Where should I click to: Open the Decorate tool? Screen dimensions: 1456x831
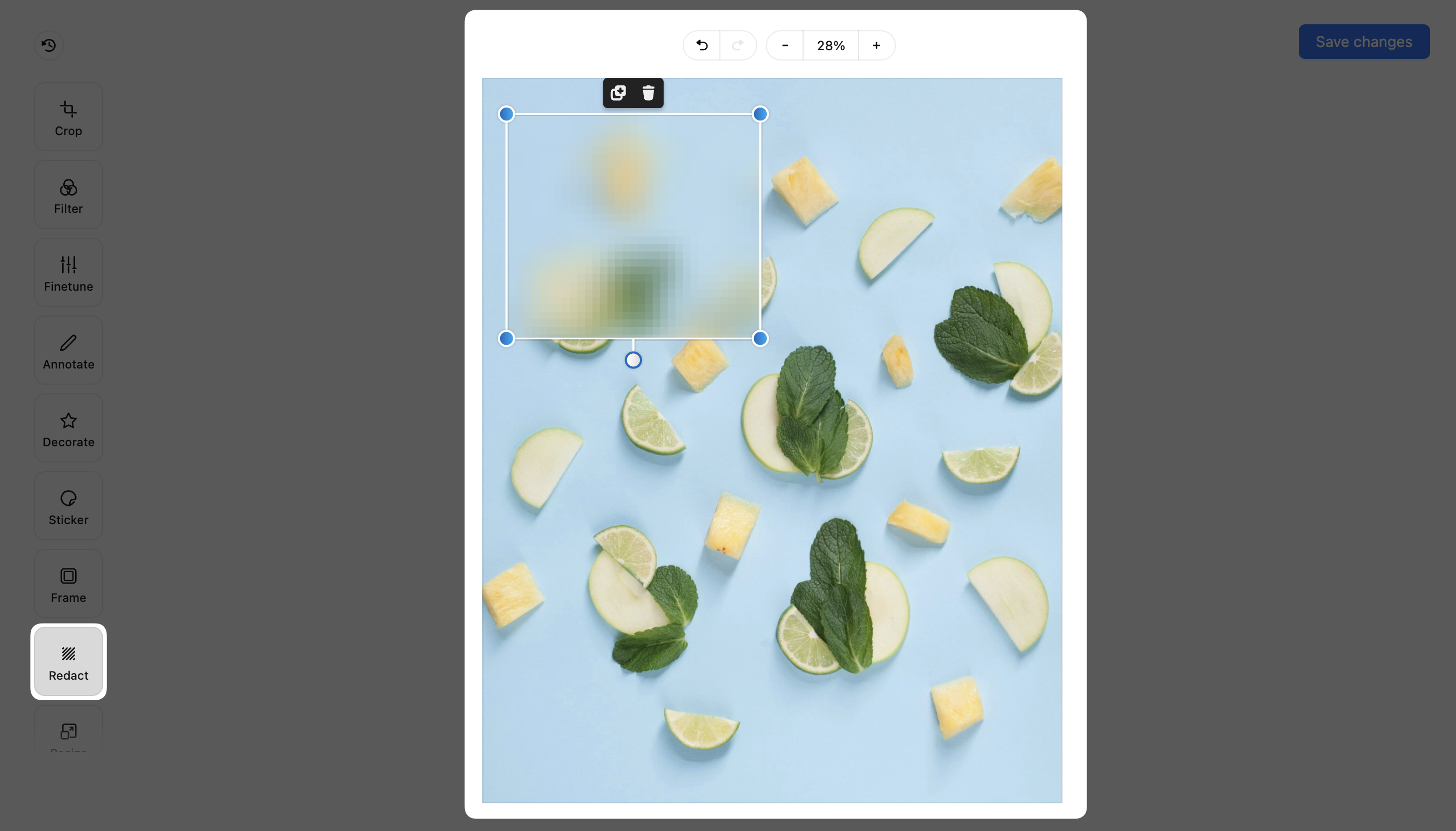69,428
